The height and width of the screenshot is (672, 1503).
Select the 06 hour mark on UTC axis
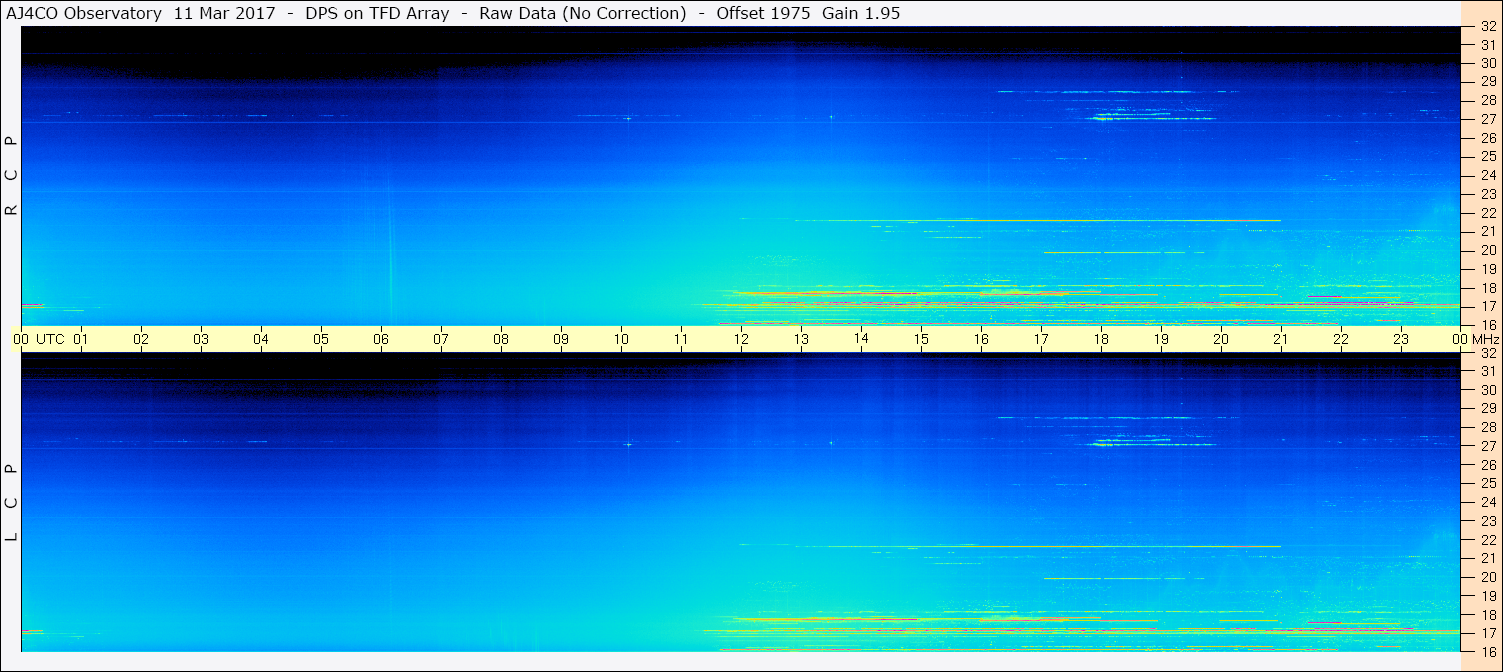(381, 339)
